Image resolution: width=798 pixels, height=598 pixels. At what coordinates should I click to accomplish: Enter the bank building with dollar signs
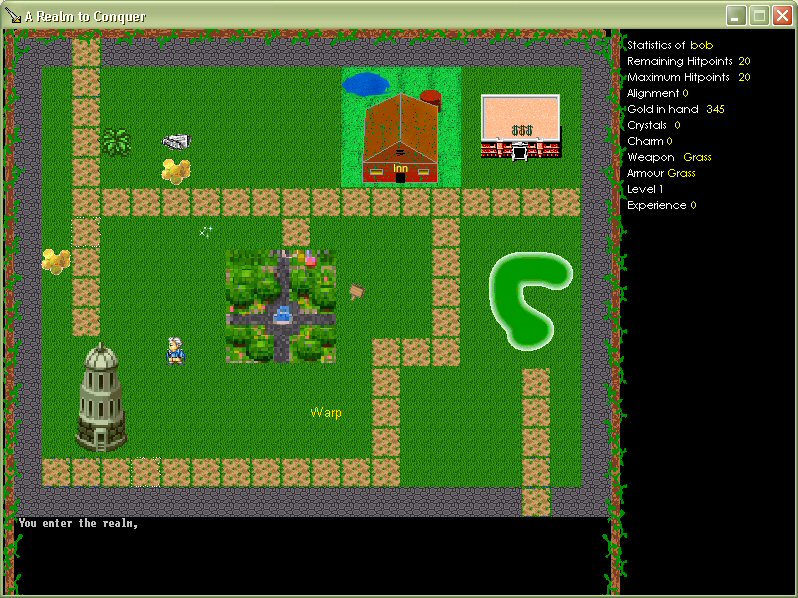[519, 151]
